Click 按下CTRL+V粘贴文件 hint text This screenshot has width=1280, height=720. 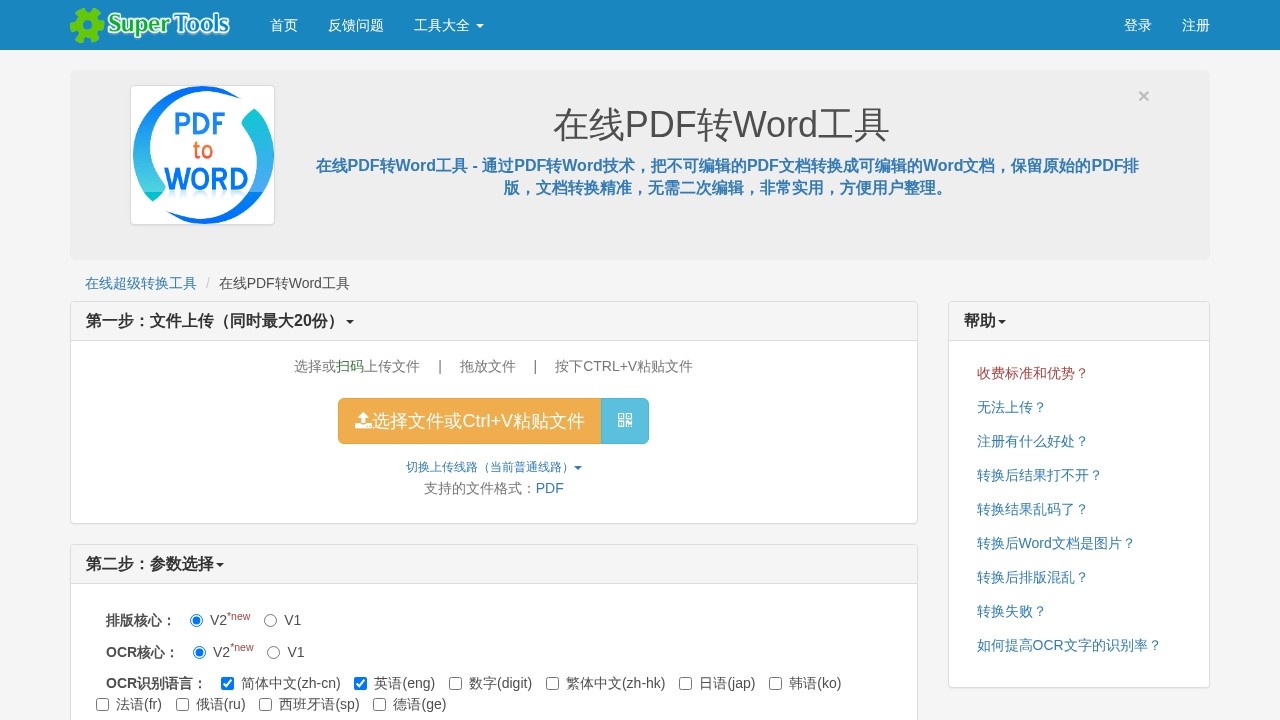tap(624, 366)
